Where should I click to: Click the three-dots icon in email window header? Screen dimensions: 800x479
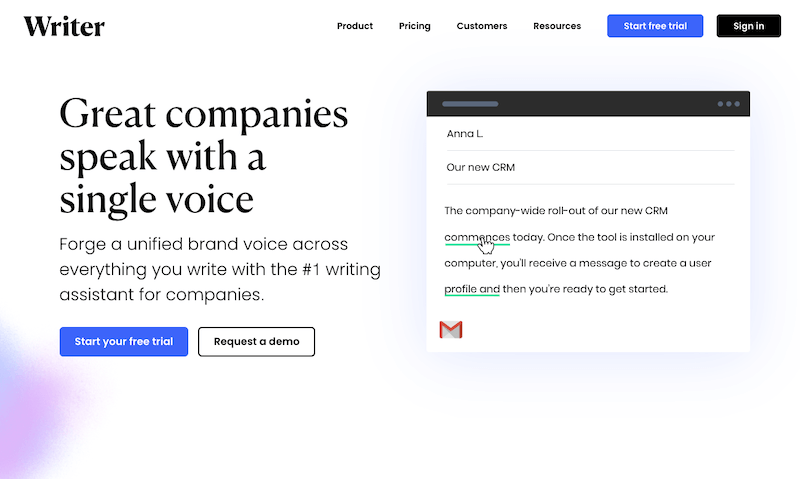pyautogui.click(x=729, y=104)
